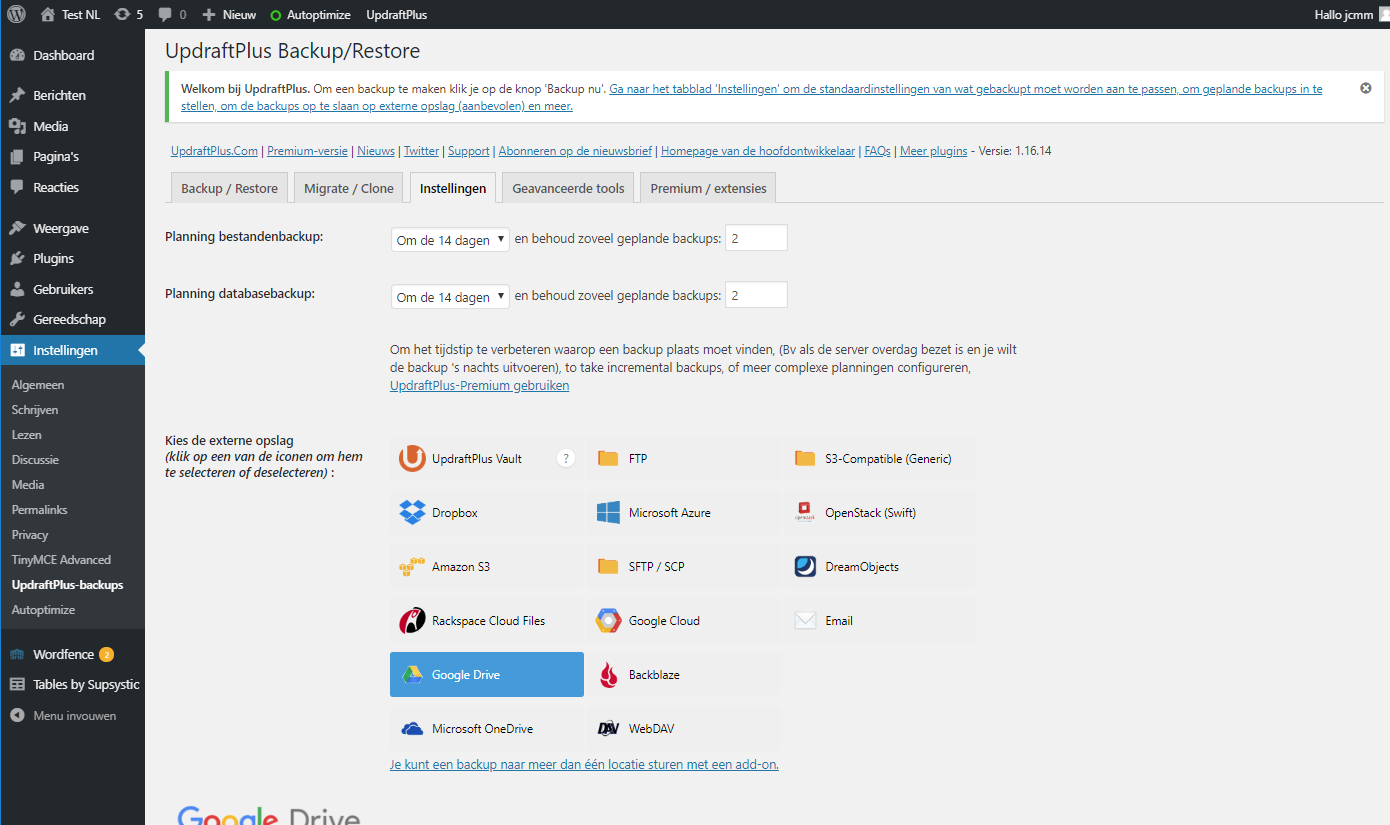View comments bubble in admin bar
Viewport: 1390px width, 825px height.
172,15
